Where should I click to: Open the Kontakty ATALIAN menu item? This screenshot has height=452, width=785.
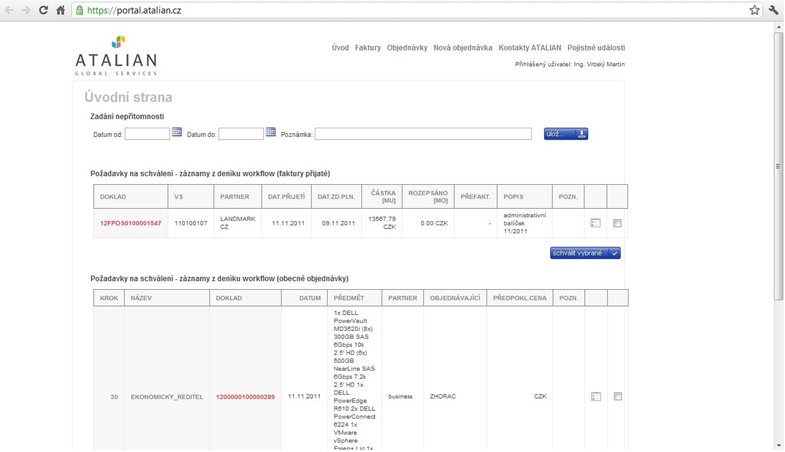tap(530, 48)
